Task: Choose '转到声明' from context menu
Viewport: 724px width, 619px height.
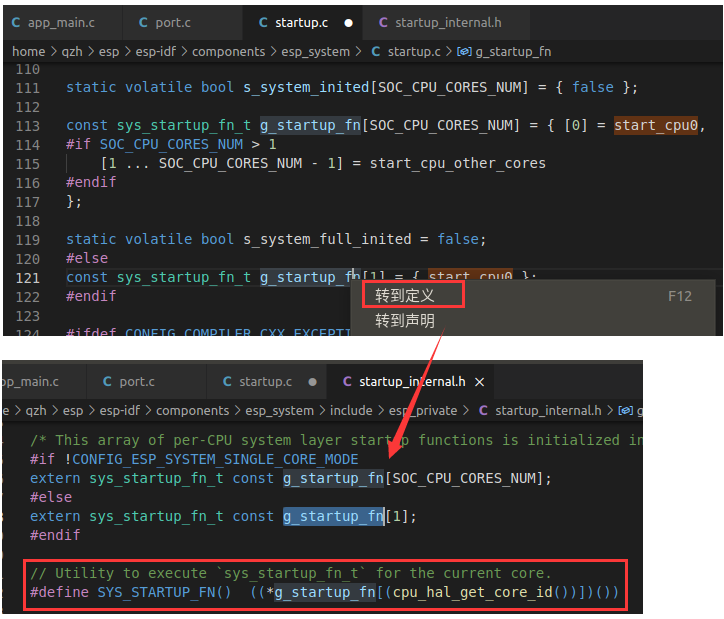Action: click(x=404, y=320)
